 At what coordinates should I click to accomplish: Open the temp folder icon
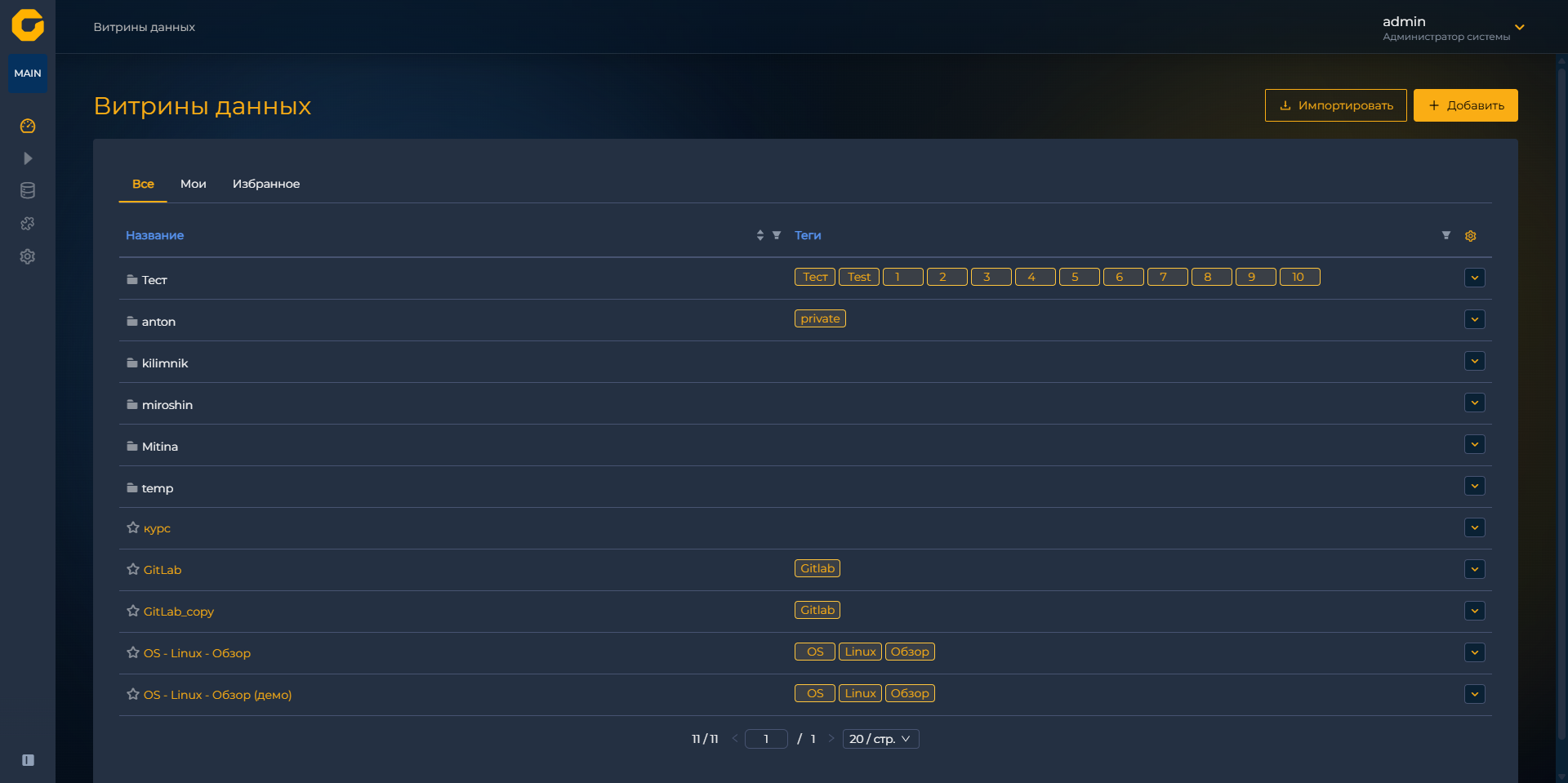[x=132, y=487]
